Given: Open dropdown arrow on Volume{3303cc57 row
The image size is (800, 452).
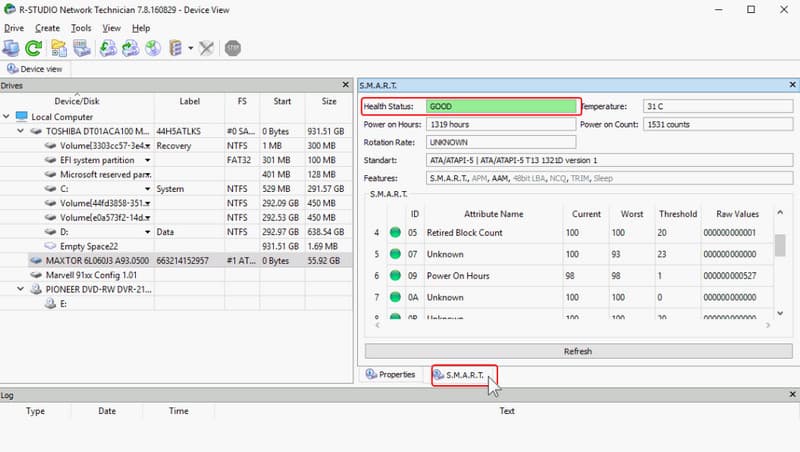Looking at the screenshot, I should 147,146.
